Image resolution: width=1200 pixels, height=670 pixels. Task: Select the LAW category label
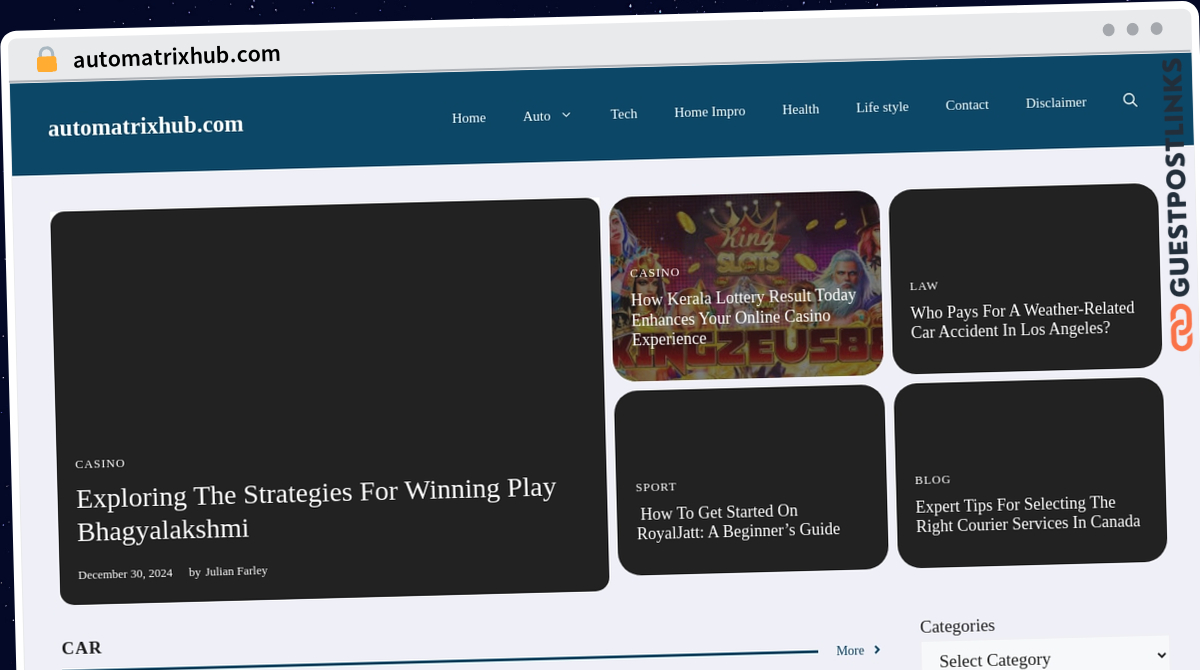(x=924, y=286)
